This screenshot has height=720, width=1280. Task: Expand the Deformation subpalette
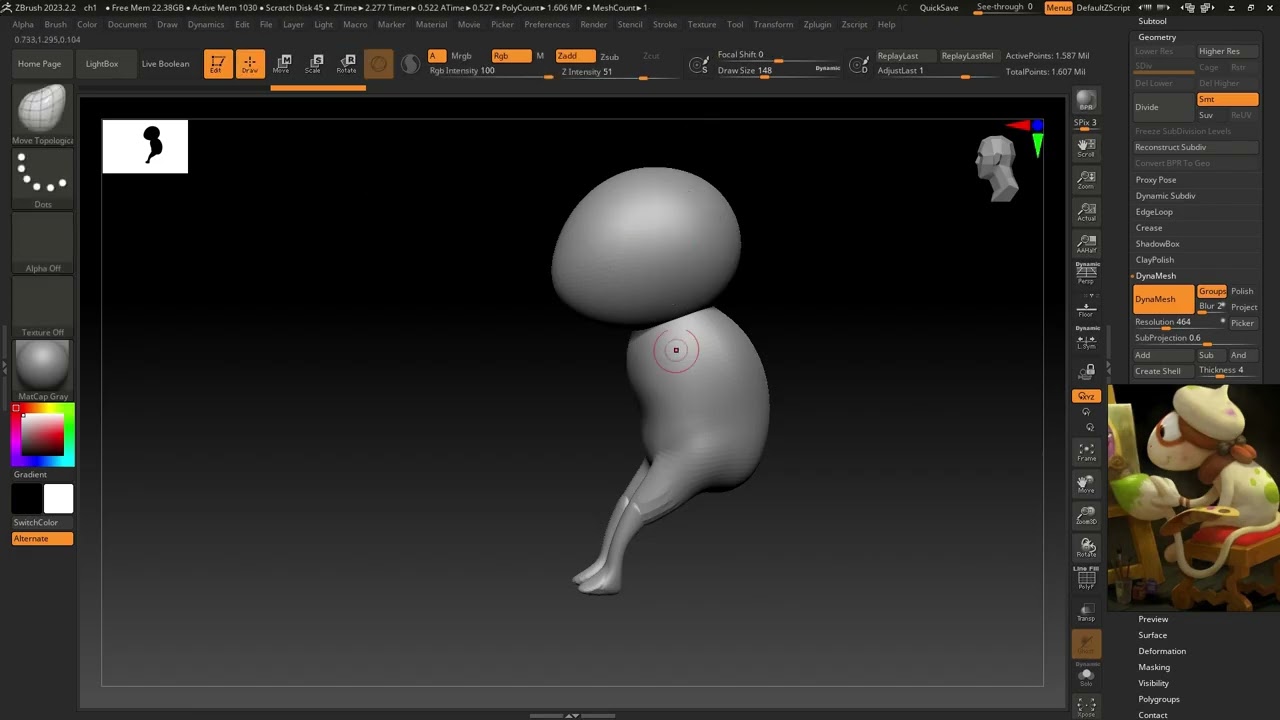tap(1161, 651)
